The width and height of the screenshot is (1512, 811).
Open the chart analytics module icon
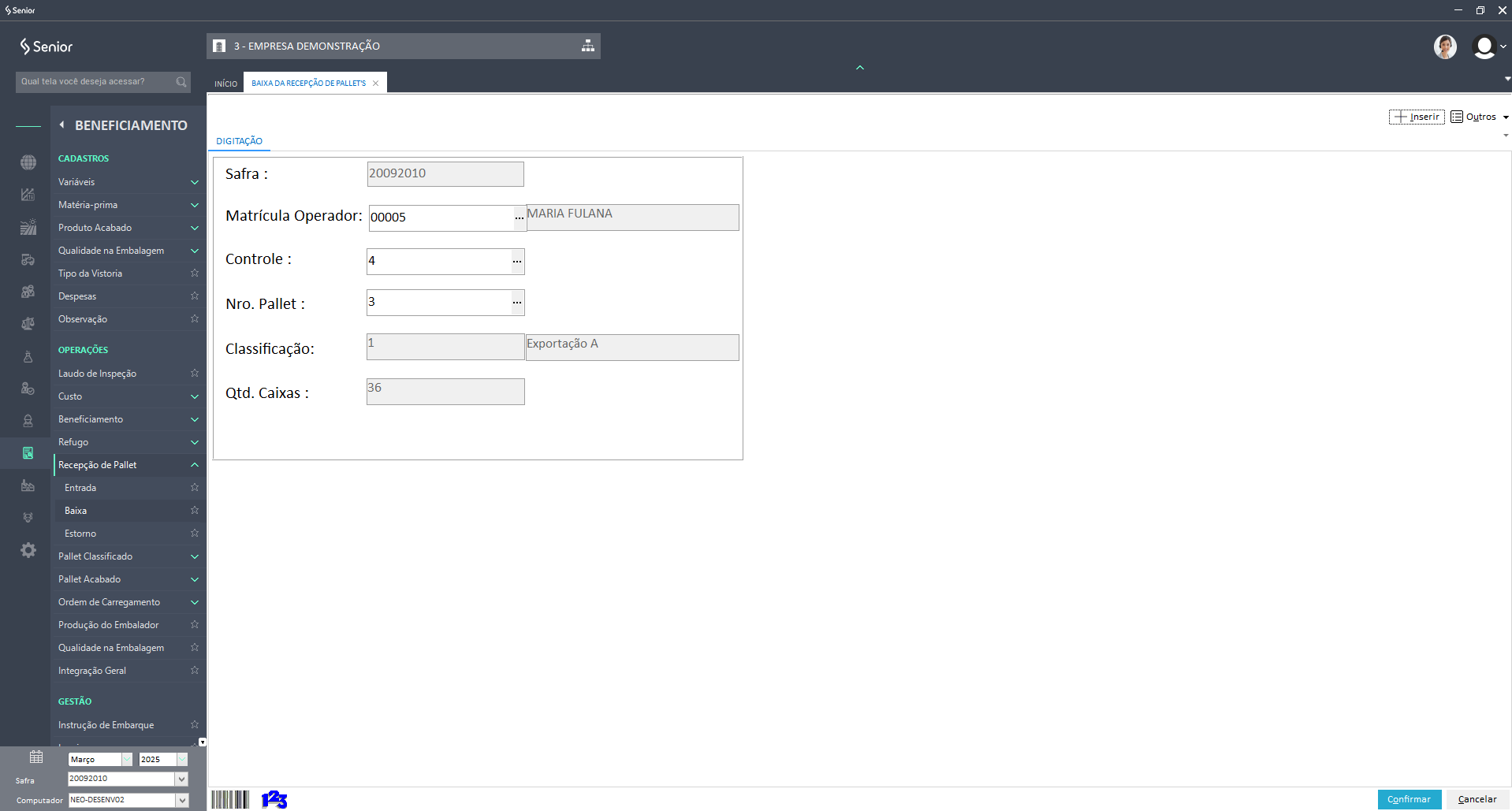point(28,195)
